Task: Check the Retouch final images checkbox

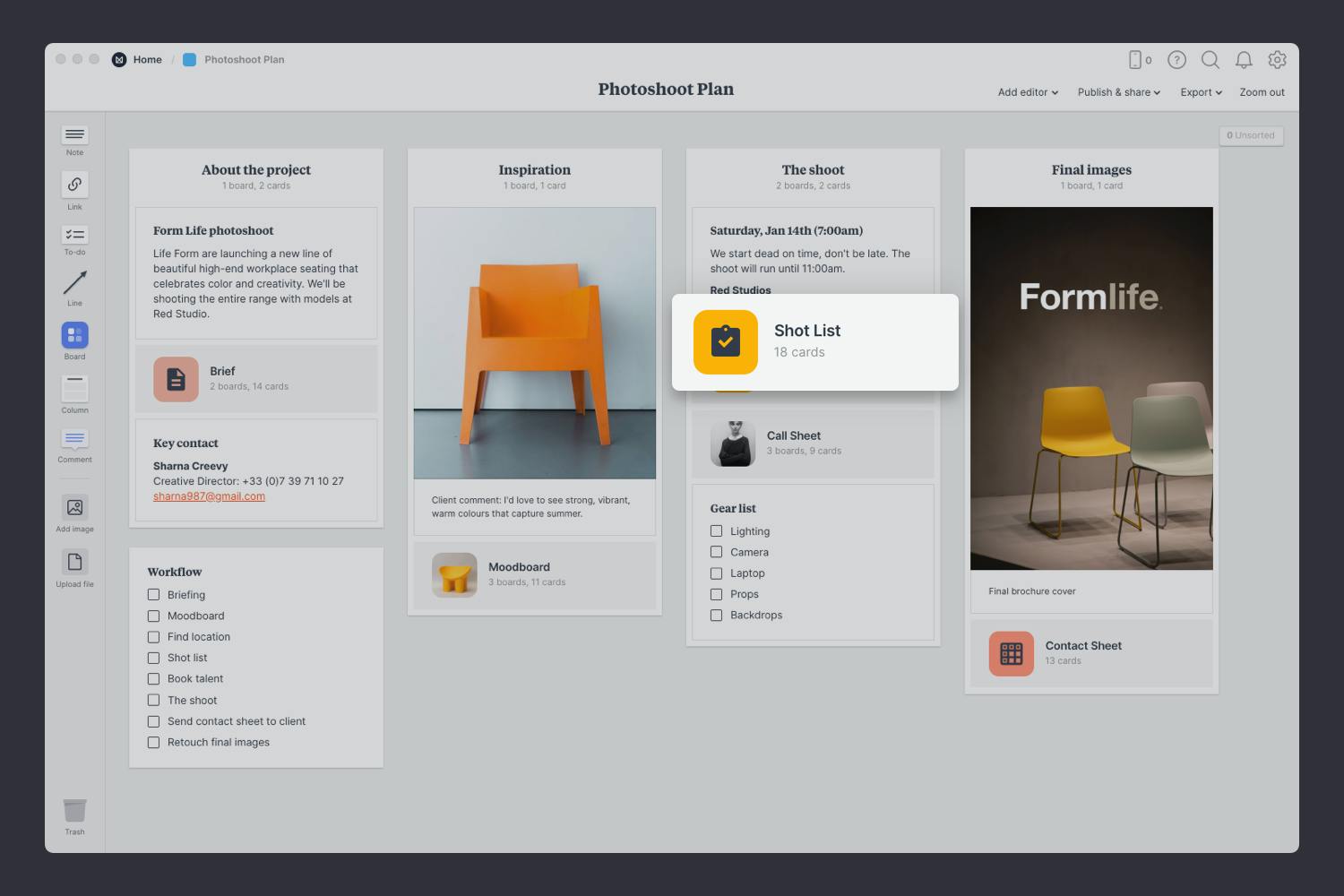Action: (x=153, y=743)
